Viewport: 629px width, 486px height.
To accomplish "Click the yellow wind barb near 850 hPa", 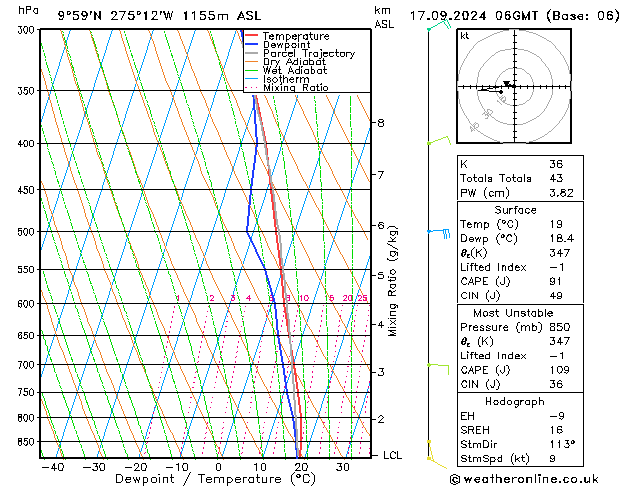I will [430, 441].
